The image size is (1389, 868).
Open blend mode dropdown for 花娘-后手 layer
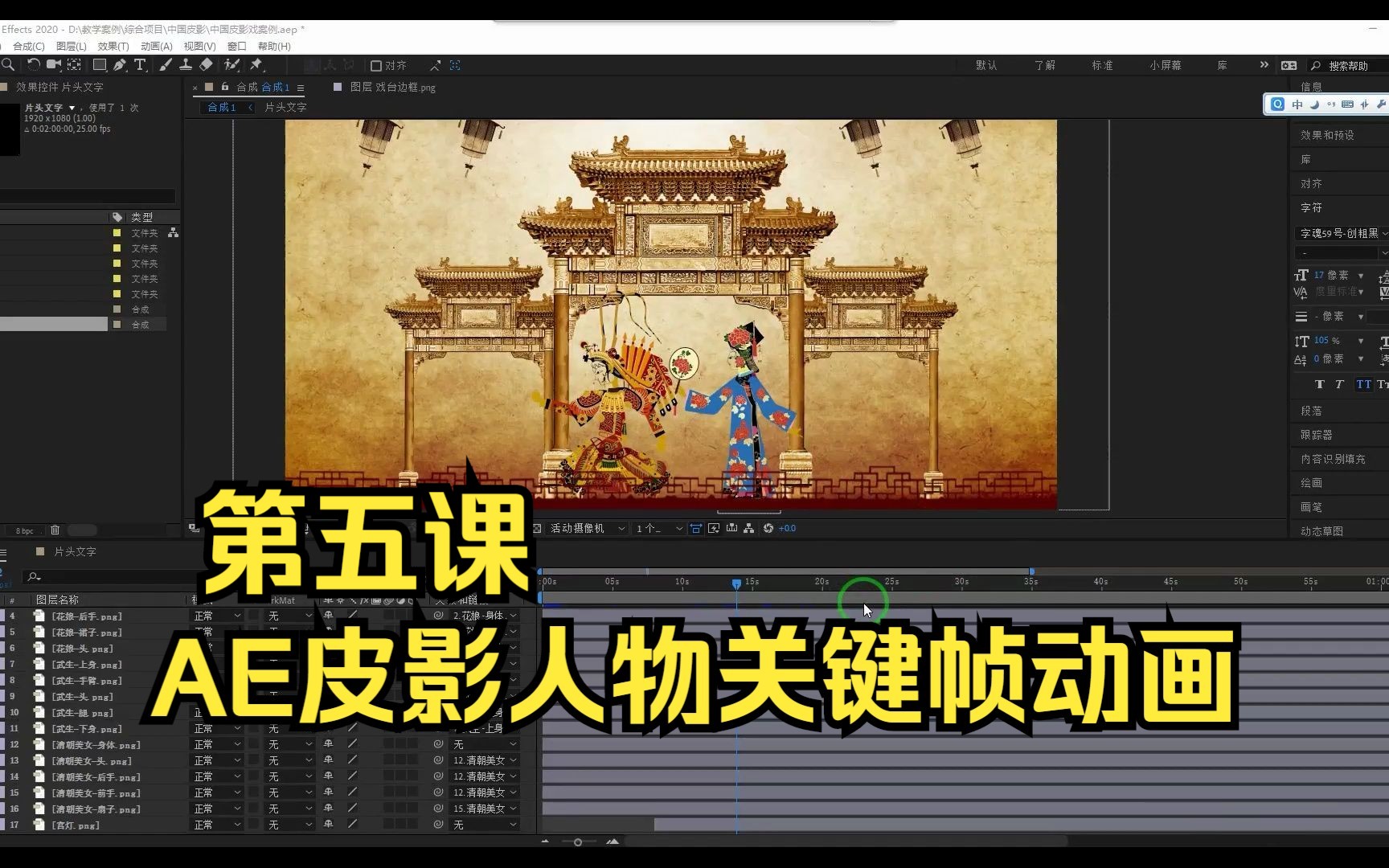click(216, 616)
